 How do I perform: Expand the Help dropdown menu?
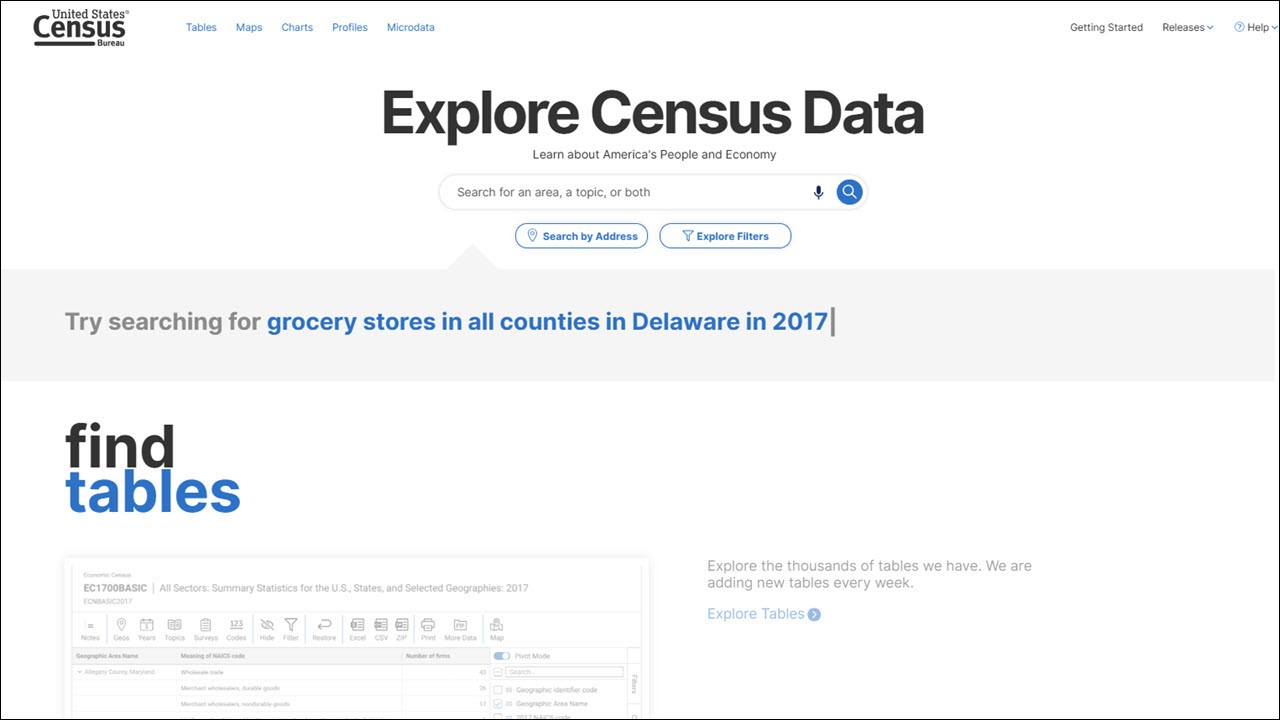[x=1255, y=28]
